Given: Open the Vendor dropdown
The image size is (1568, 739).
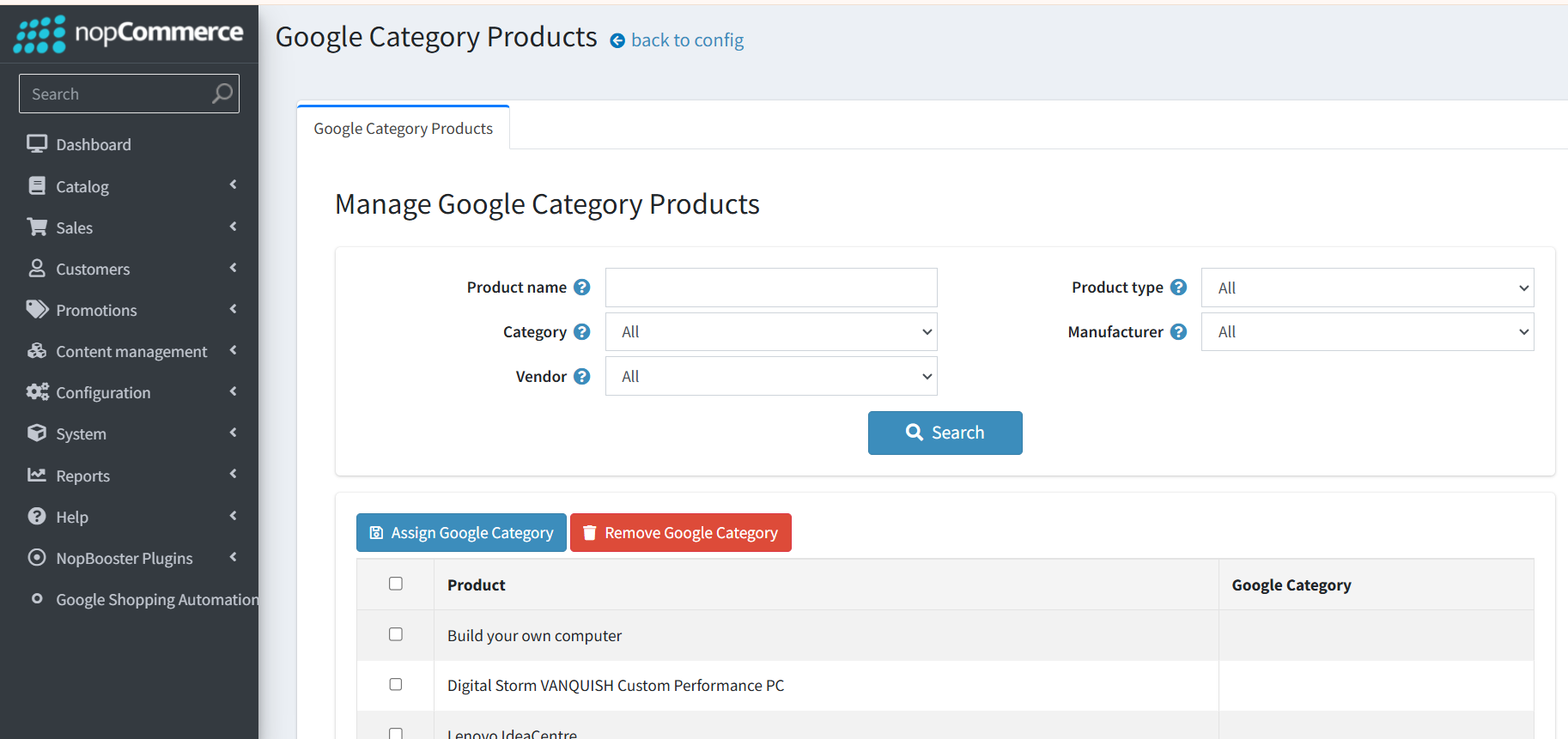Looking at the screenshot, I should (x=771, y=376).
